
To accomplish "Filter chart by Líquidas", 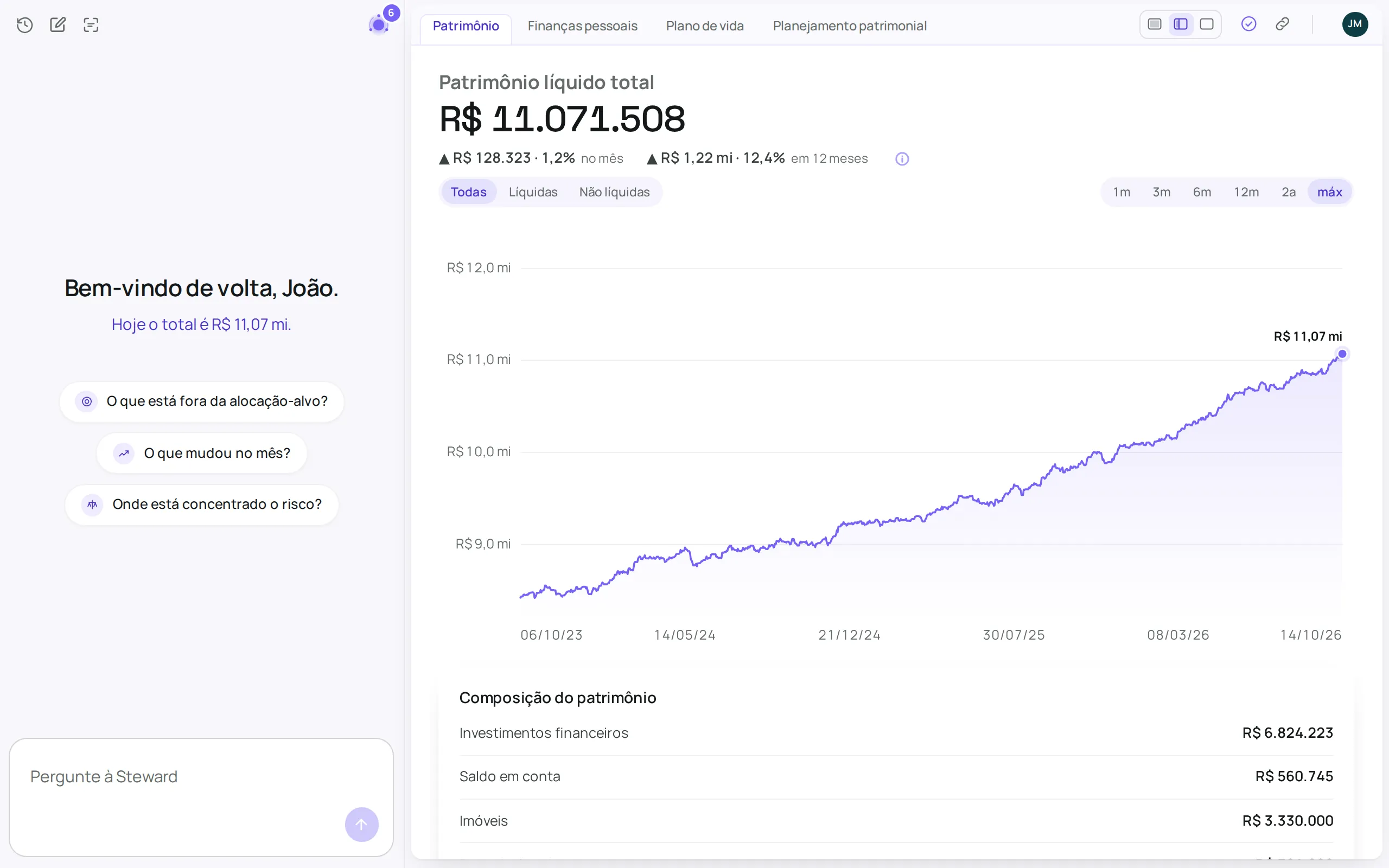I will point(533,192).
